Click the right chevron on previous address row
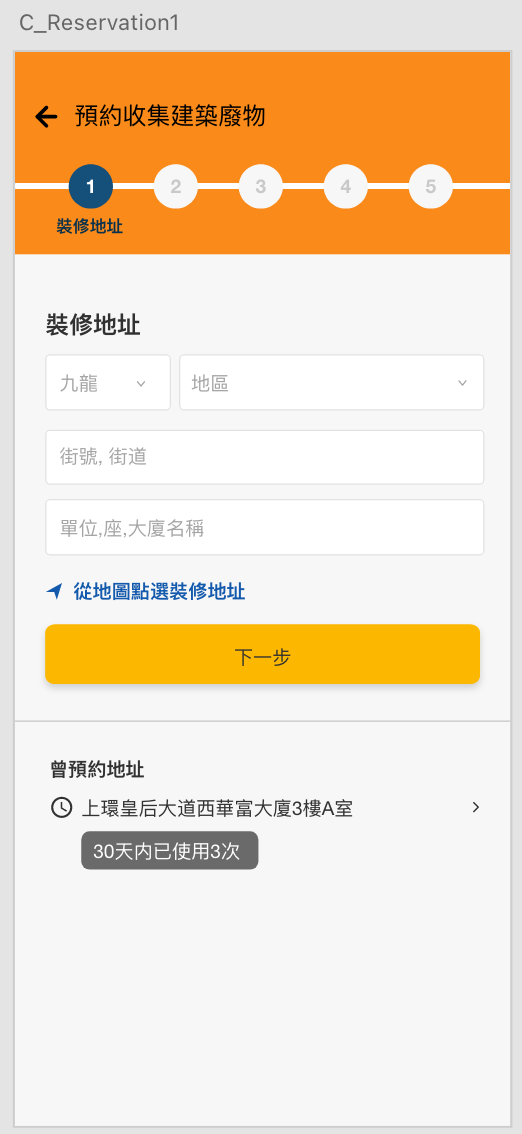Image resolution: width=522 pixels, height=1134 pixels. tap(476, 807)
